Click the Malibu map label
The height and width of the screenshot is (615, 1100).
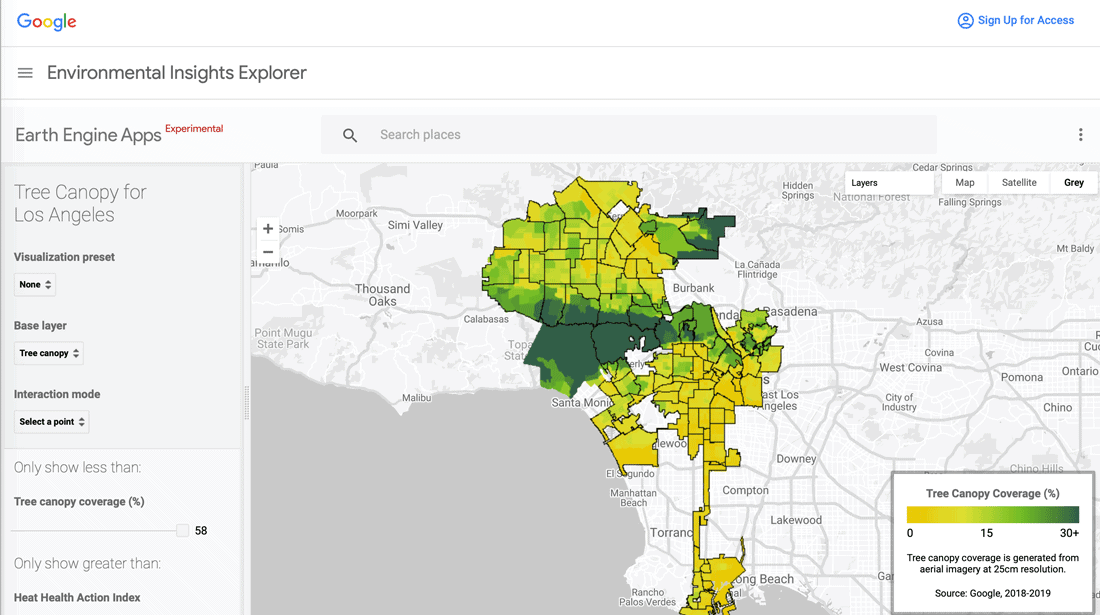[x=417, y=398]
